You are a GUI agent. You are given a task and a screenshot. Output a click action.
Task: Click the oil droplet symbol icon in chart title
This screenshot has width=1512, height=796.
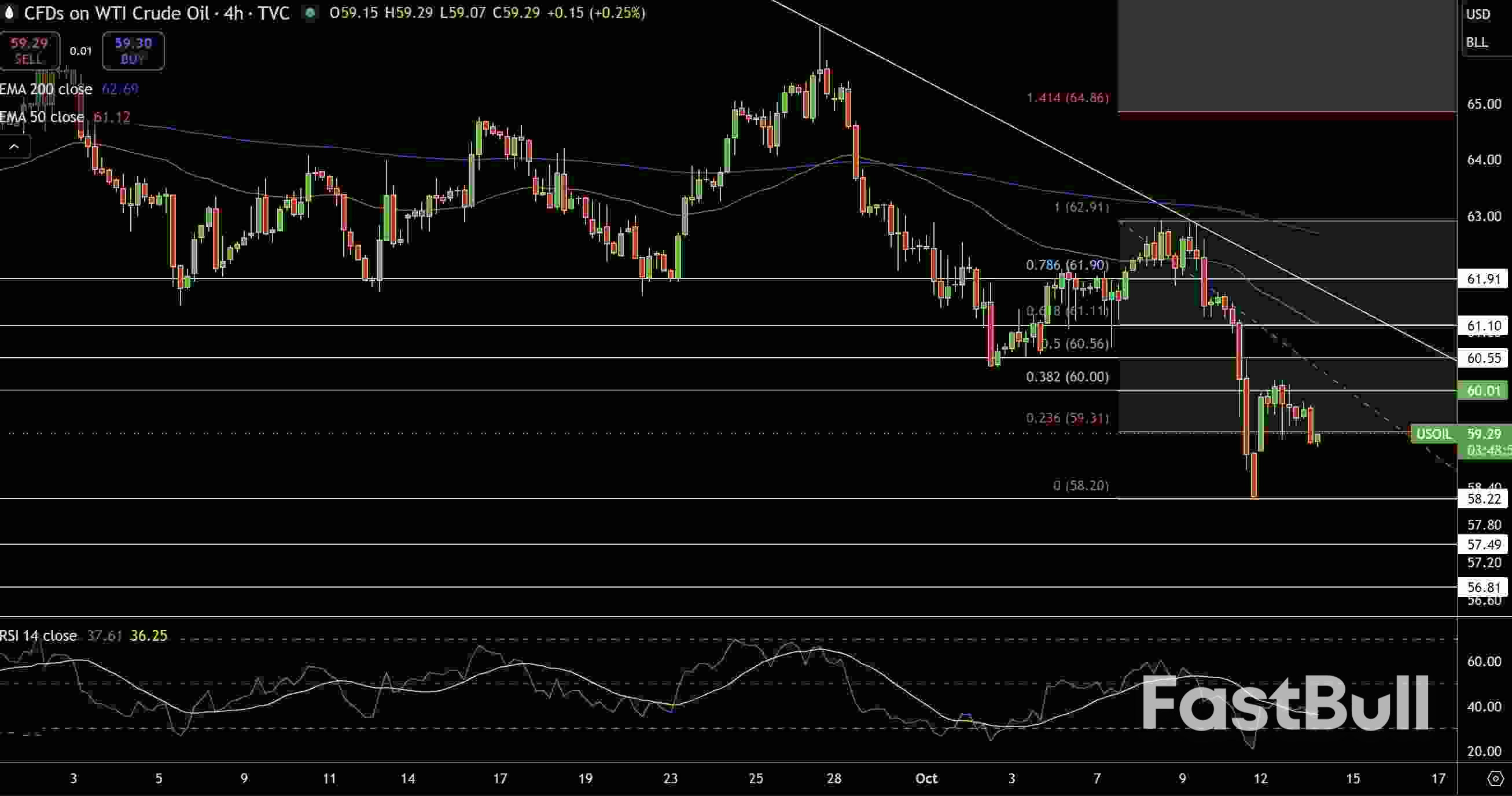[x=10, y=13]
